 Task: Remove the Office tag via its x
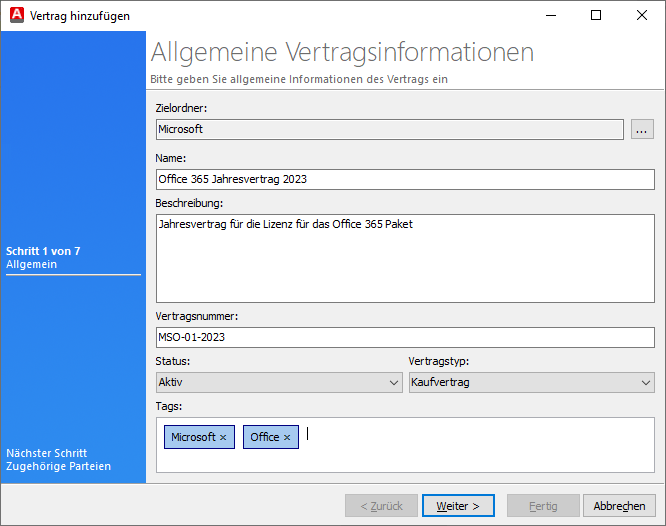pyautogui.click(x=287, y=437)
